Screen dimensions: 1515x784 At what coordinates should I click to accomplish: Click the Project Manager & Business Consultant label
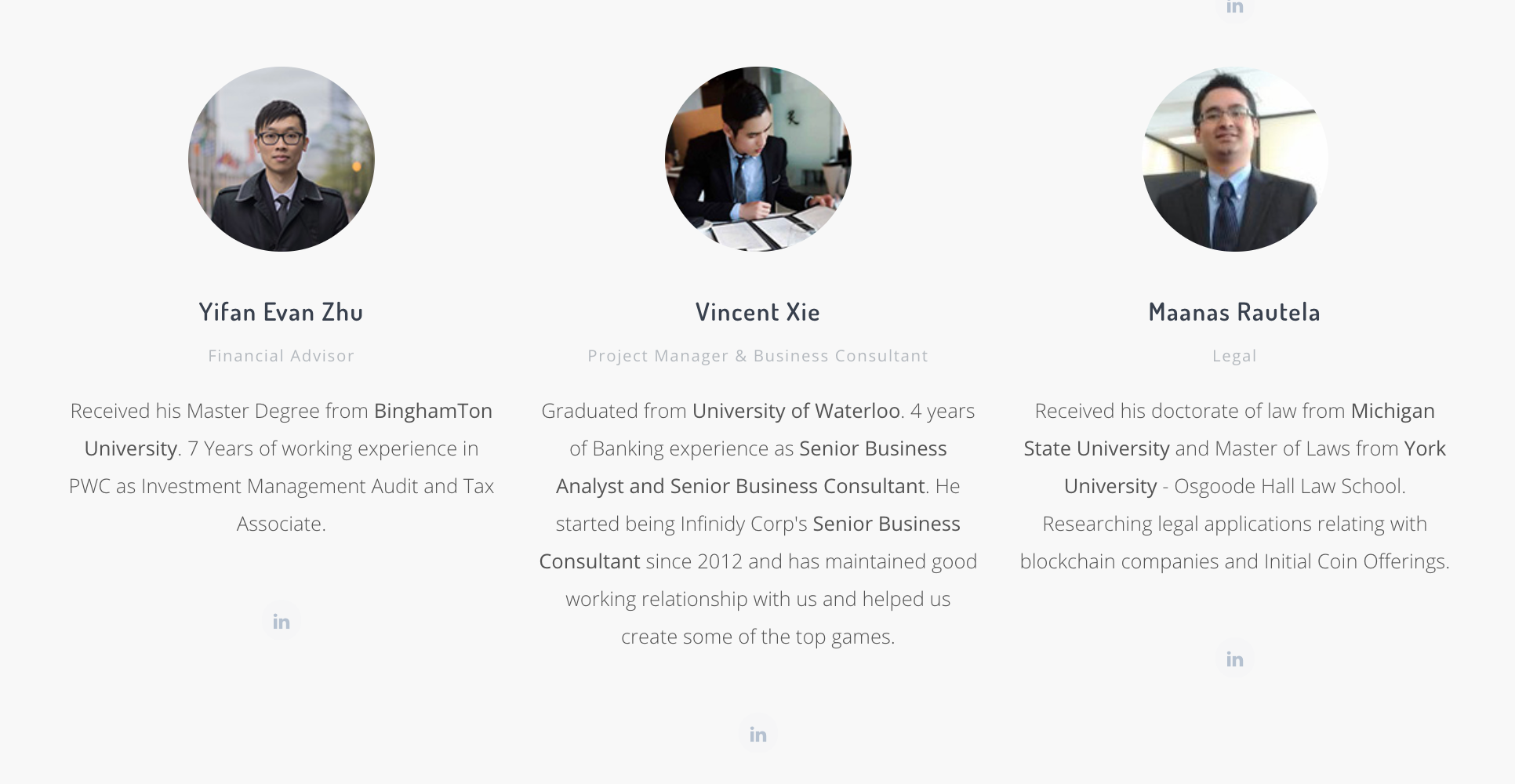757,356
